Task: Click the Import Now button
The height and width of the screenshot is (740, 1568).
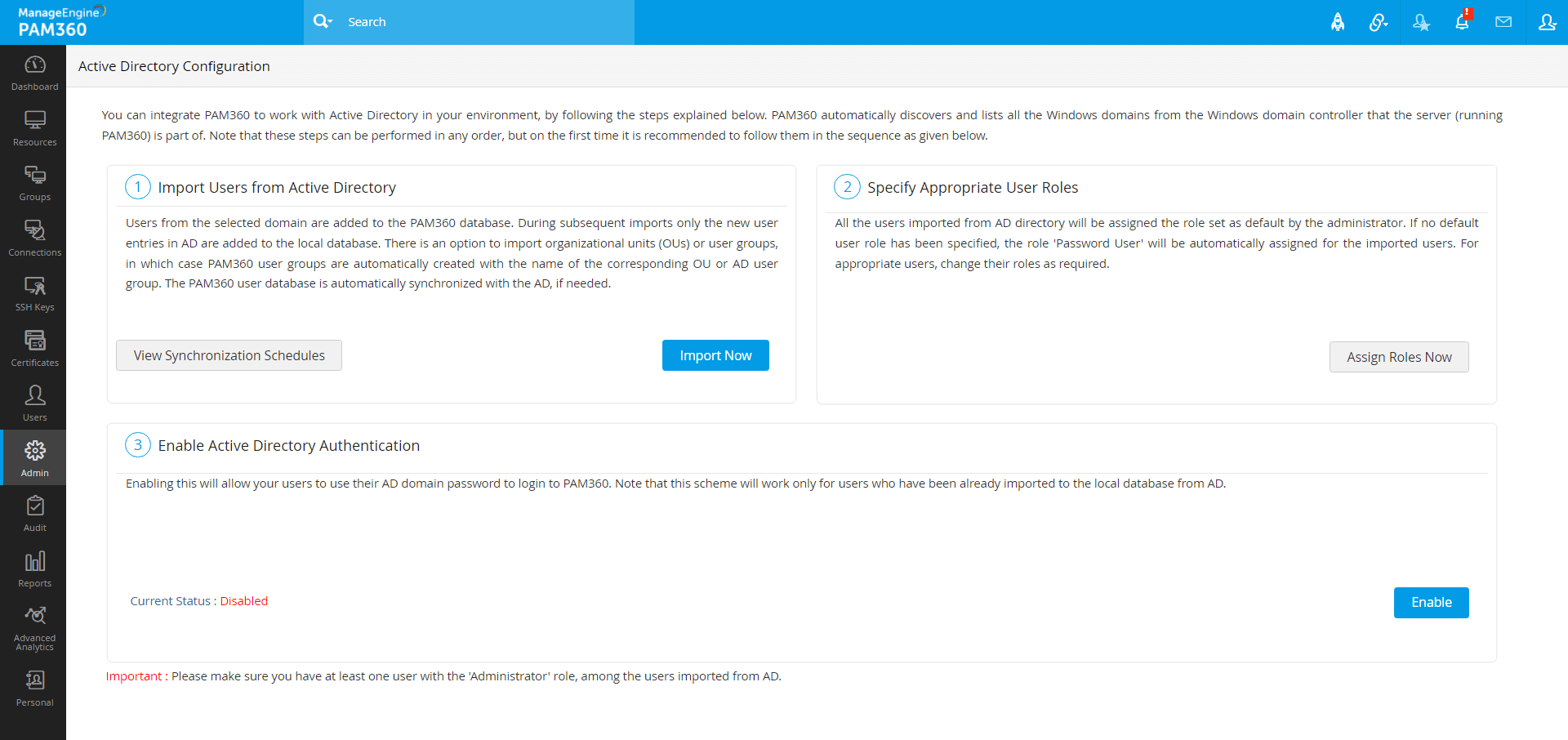Action: tap(715, 355)
